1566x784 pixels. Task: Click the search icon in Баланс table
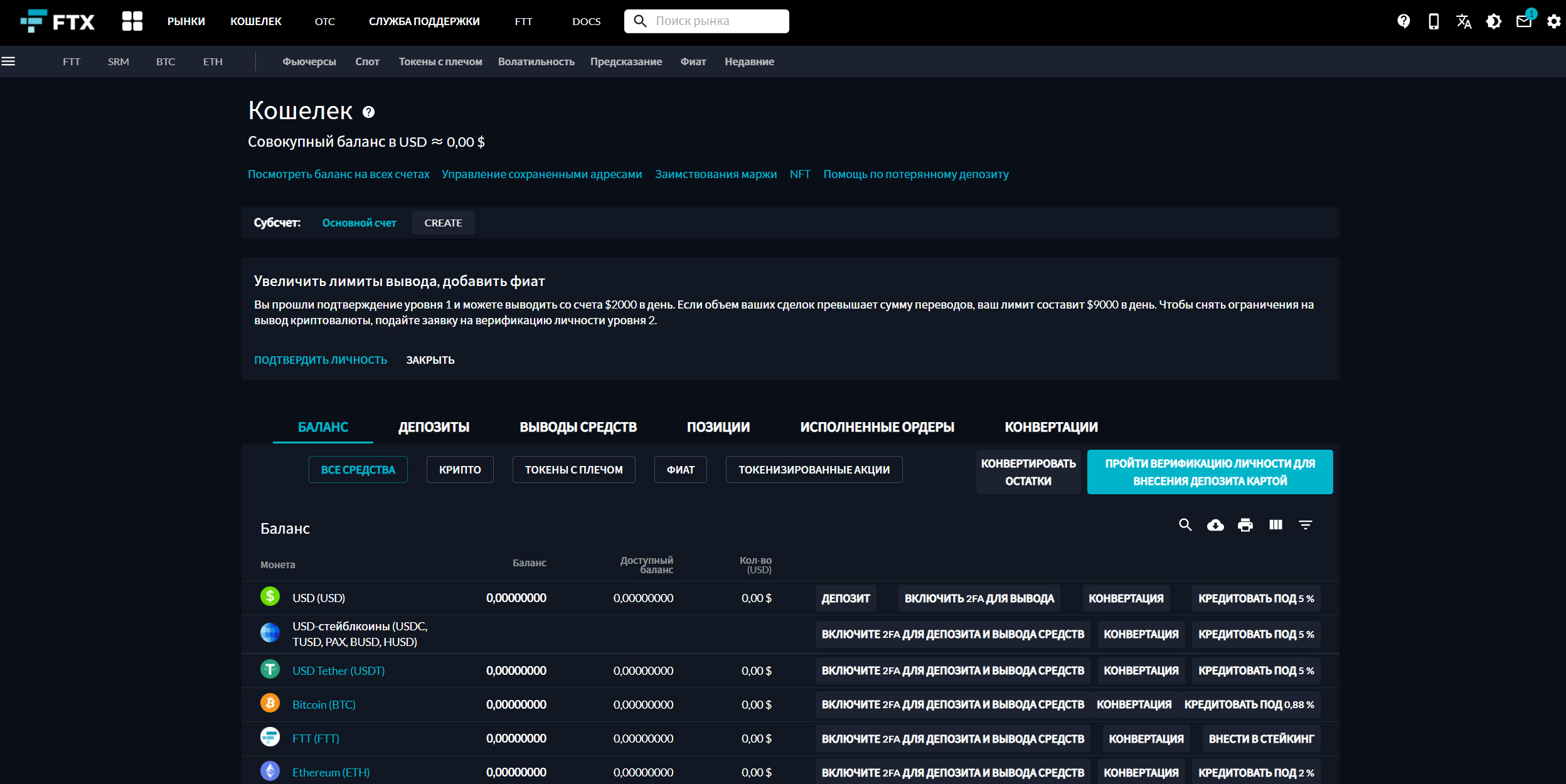[x=1185, y=525]
